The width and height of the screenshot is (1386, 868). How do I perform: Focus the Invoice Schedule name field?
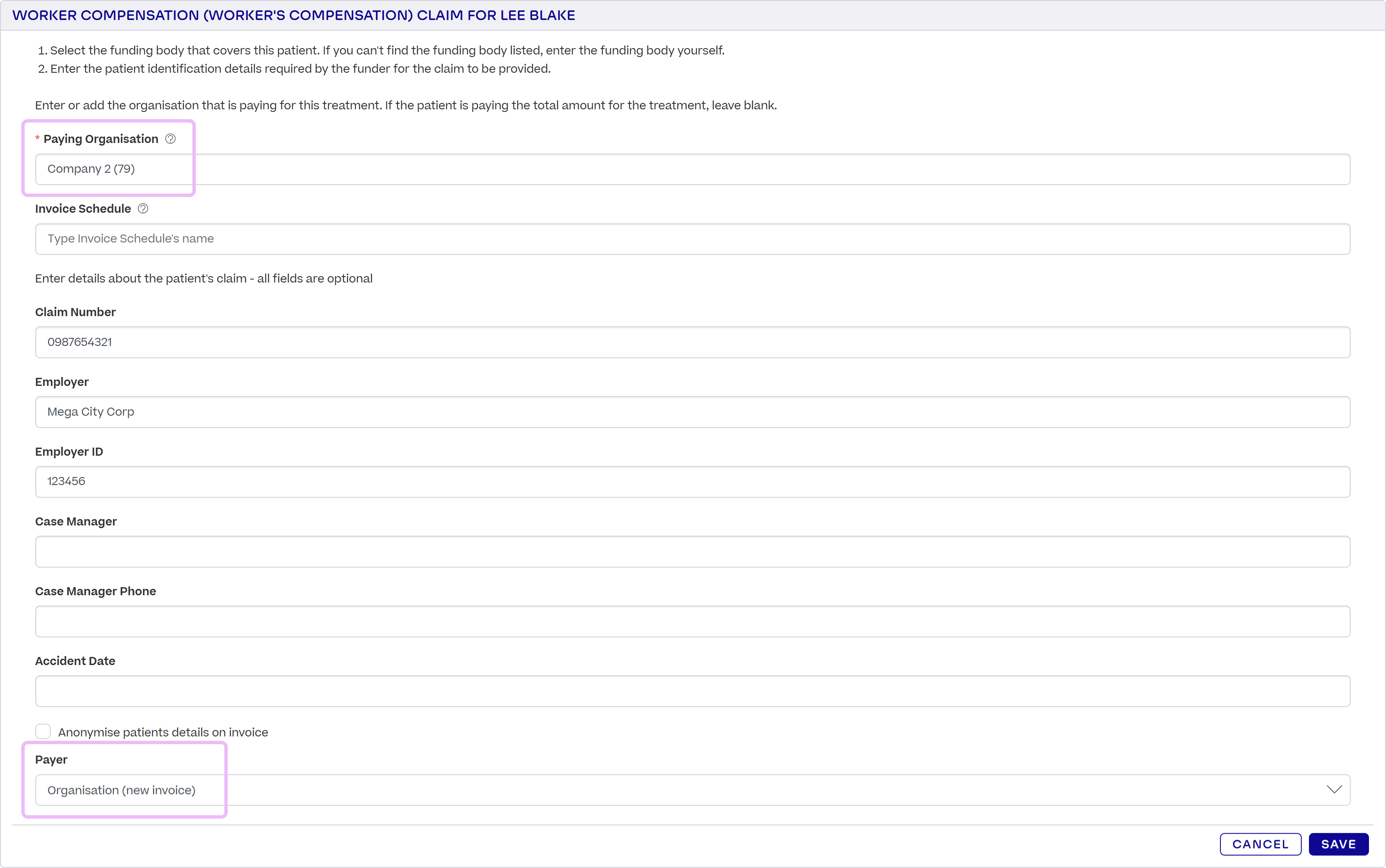point(693,239)
